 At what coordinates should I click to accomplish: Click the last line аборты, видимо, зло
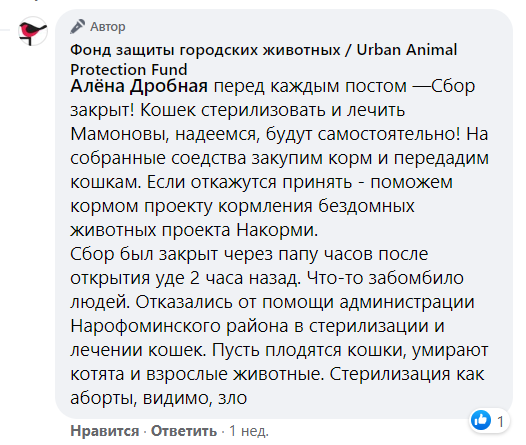[x=158, y=398]
